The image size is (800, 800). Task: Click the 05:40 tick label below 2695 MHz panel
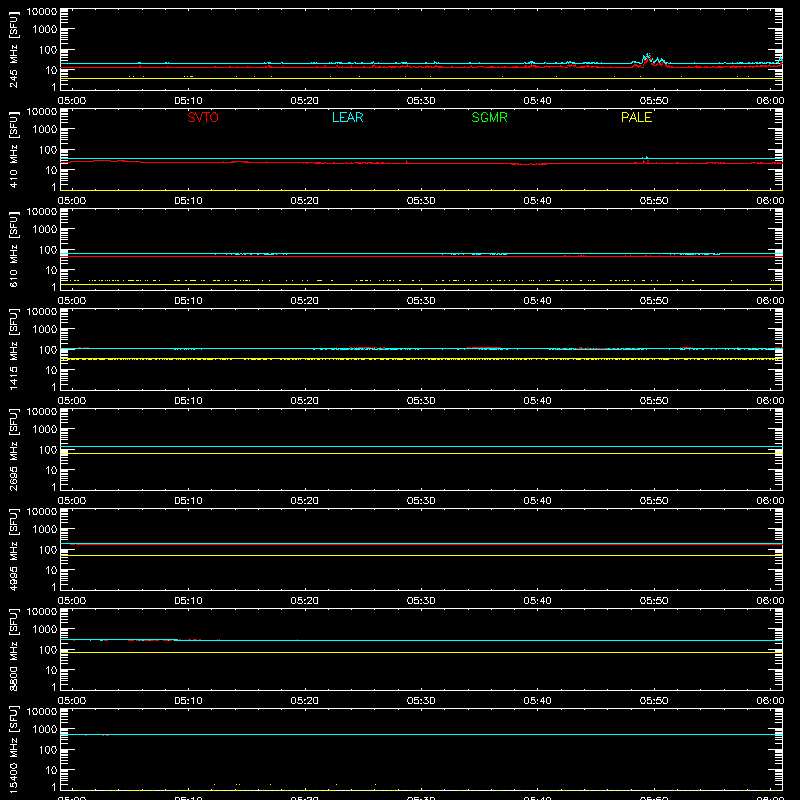[x=537, y=501]
